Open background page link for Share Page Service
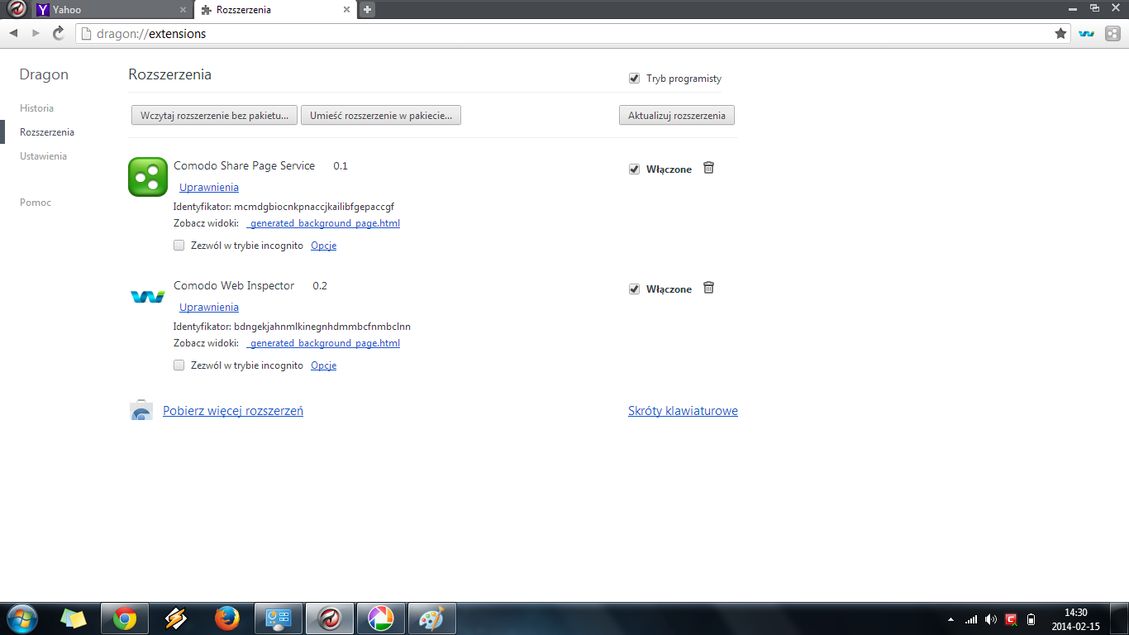The width and height of the screenshot is (1129, 635). pos(323,223)
